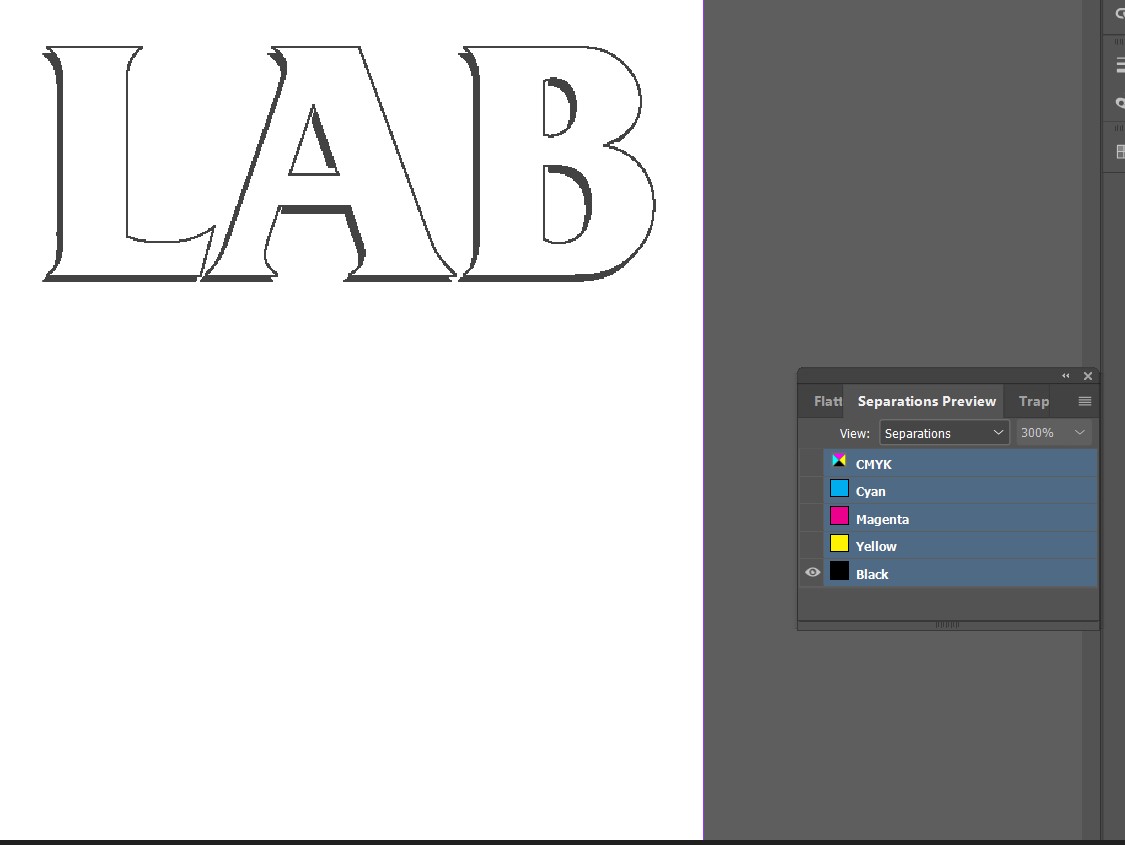The image size is (1125, 845).
Task: Switch to the Trap tab
Action: (1033, 401)
